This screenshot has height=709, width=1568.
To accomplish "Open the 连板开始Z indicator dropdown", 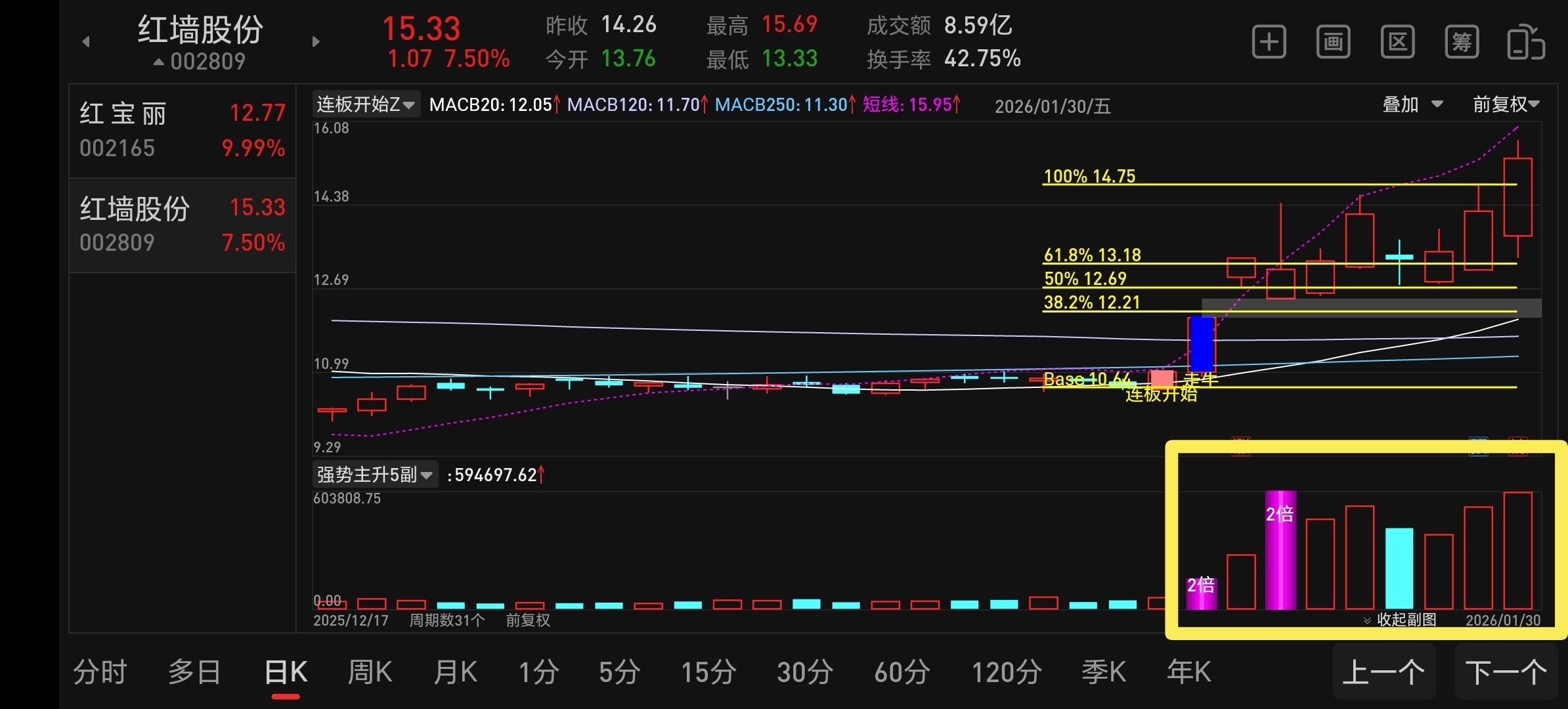I will coord(366,104).
